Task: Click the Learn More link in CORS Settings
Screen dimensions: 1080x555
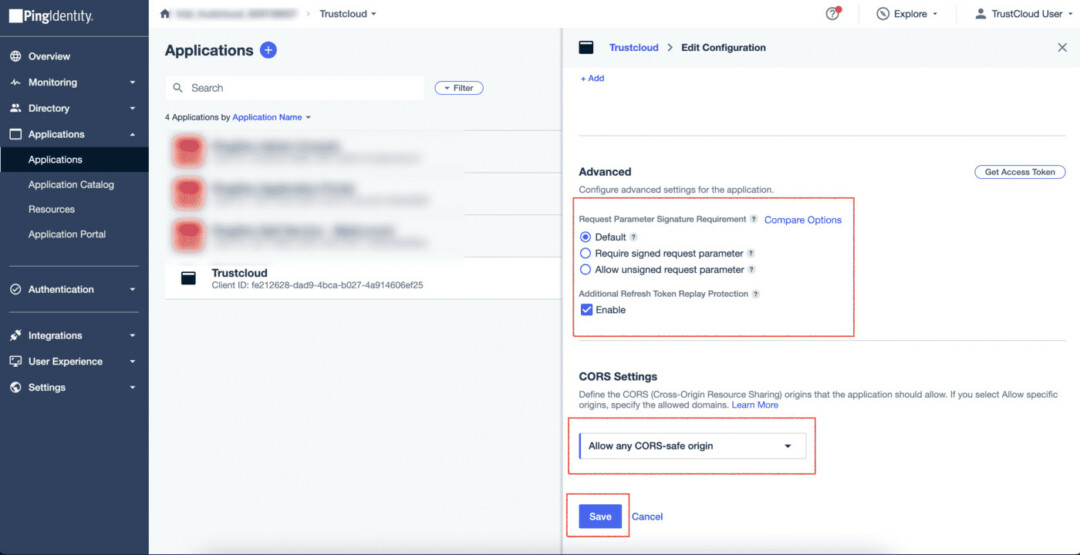Action: point(755,405)
